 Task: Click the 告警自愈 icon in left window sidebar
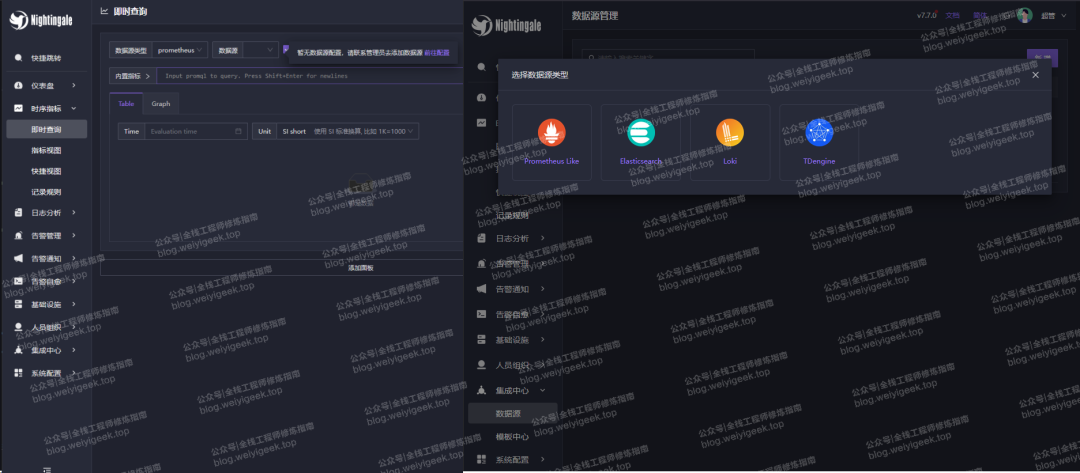(19, 281)
